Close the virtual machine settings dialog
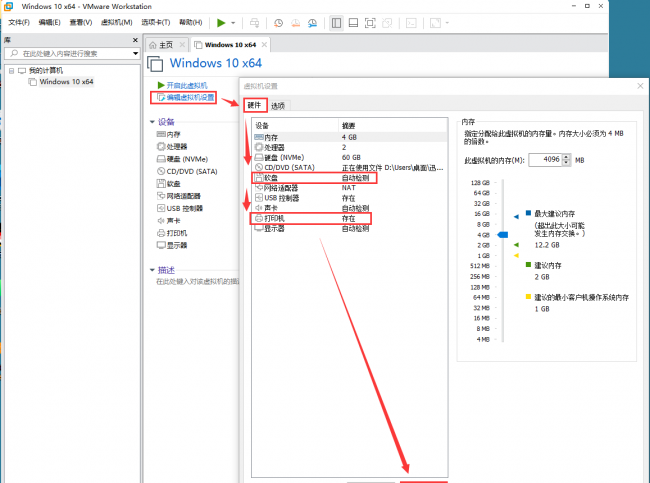650x483 pixels. coord(640,86)
